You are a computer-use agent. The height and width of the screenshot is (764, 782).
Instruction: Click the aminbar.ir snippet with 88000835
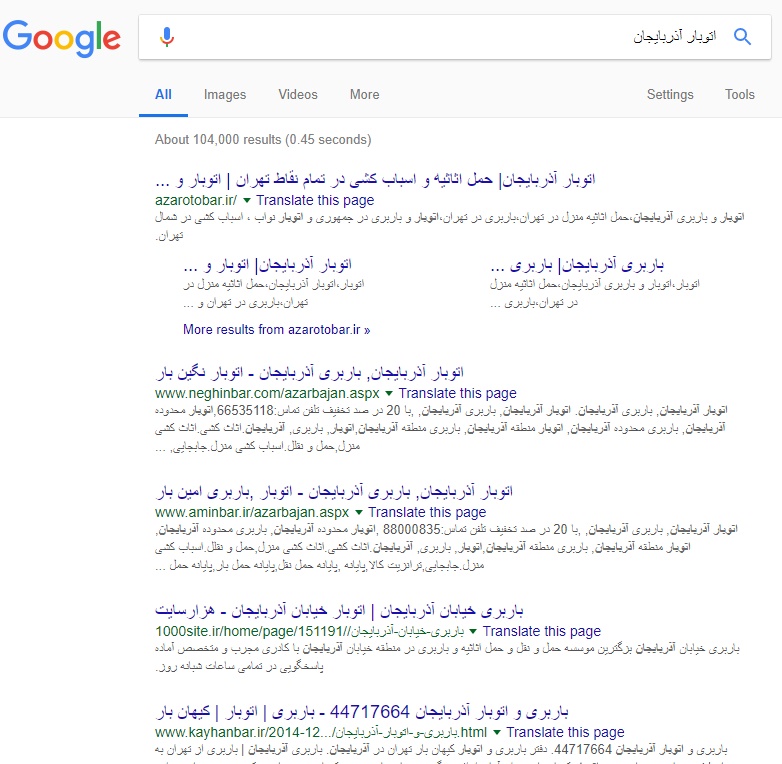click(x=446, y=548)
